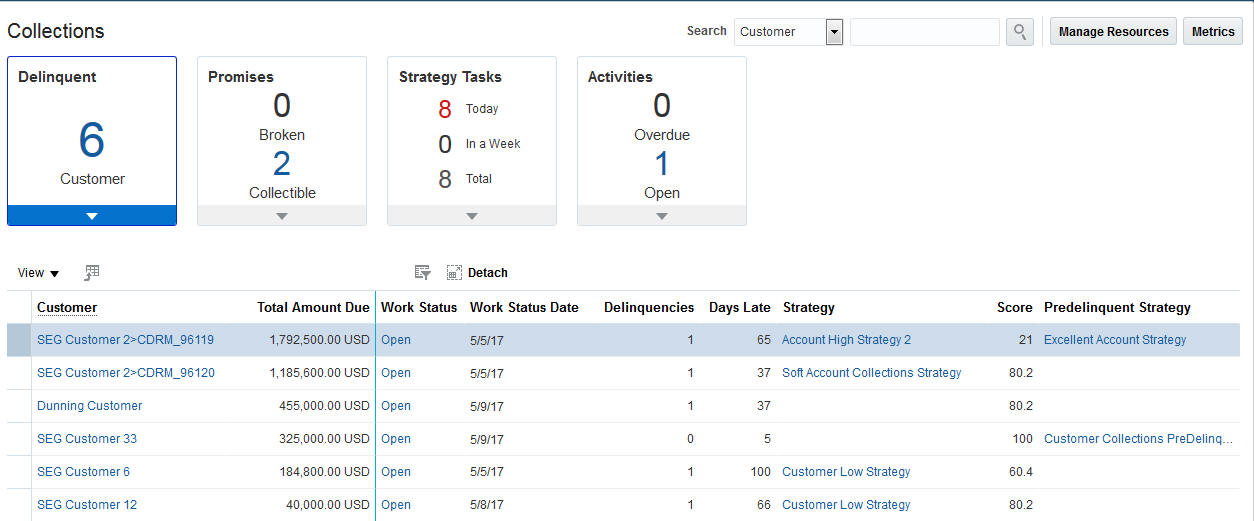Open Account High Strategy 2 link
The height and width of the screenshot is (521, 1254).
[846, 340]
